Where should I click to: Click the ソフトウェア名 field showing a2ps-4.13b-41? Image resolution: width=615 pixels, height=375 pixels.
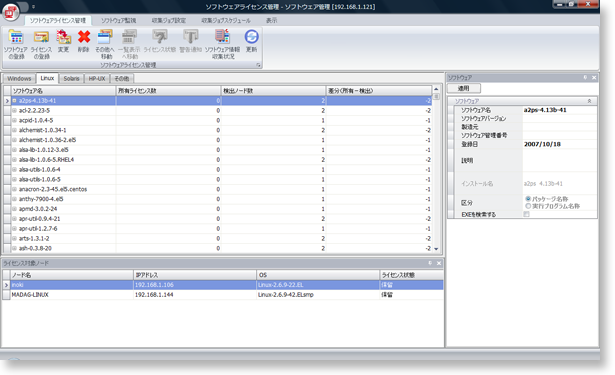click(560, 110)
